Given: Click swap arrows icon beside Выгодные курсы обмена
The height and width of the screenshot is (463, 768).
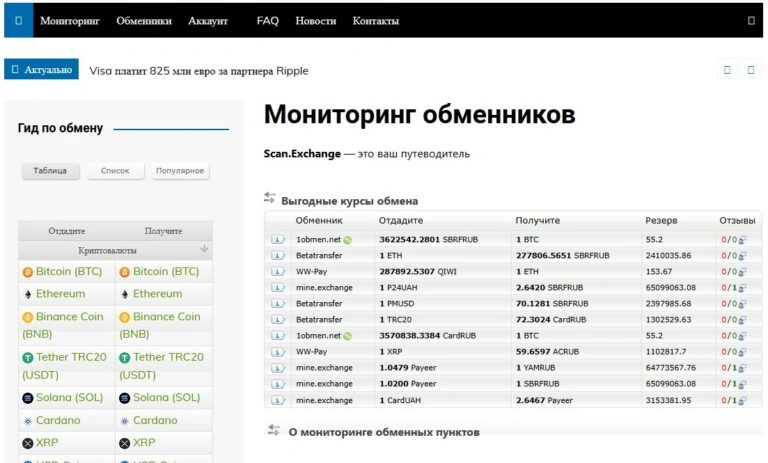Looking at the screenshot, I should [x=269, y=197].
